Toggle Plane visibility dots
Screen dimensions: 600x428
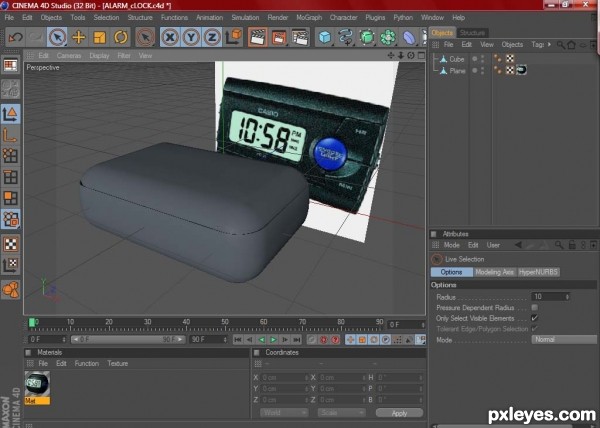(x=482, y=71)
